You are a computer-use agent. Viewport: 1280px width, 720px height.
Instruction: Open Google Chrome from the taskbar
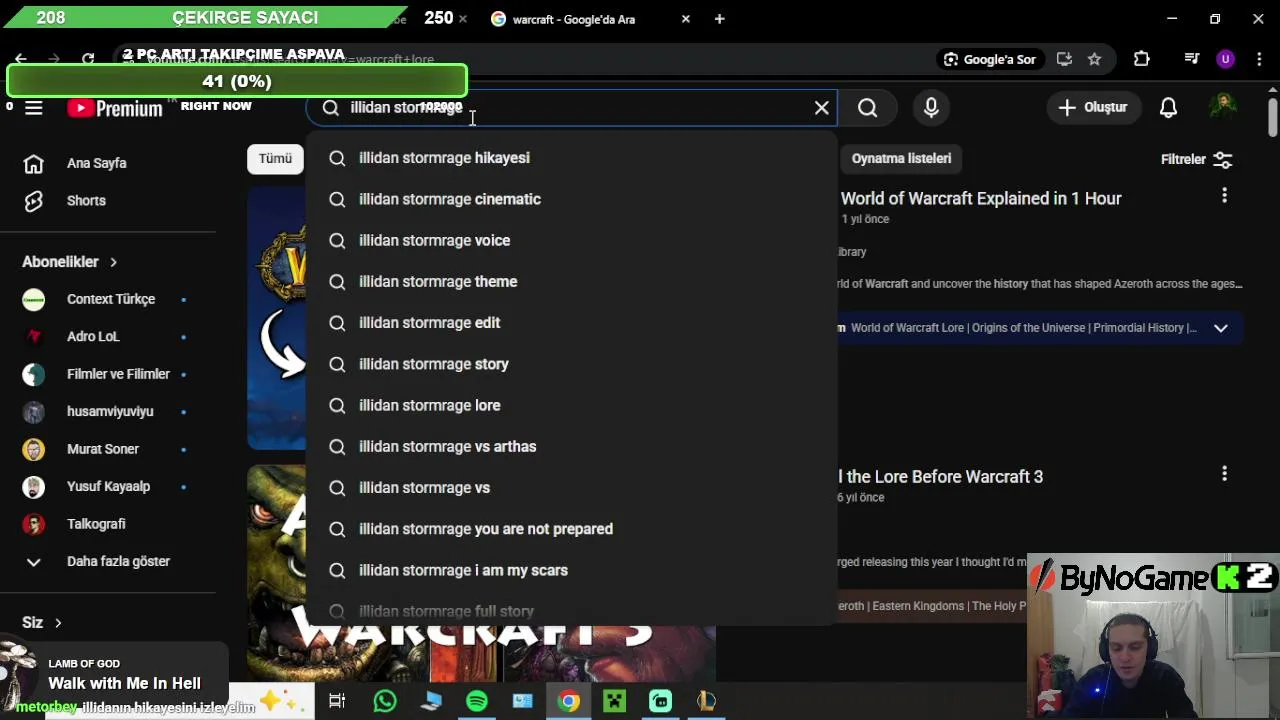569,701
